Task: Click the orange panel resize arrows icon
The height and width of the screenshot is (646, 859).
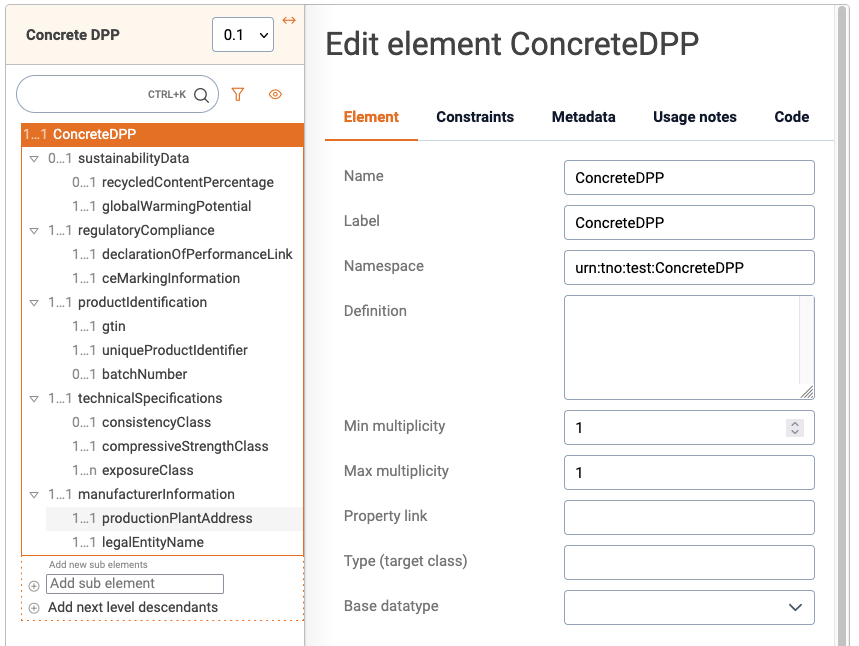Action: point(289,21)
